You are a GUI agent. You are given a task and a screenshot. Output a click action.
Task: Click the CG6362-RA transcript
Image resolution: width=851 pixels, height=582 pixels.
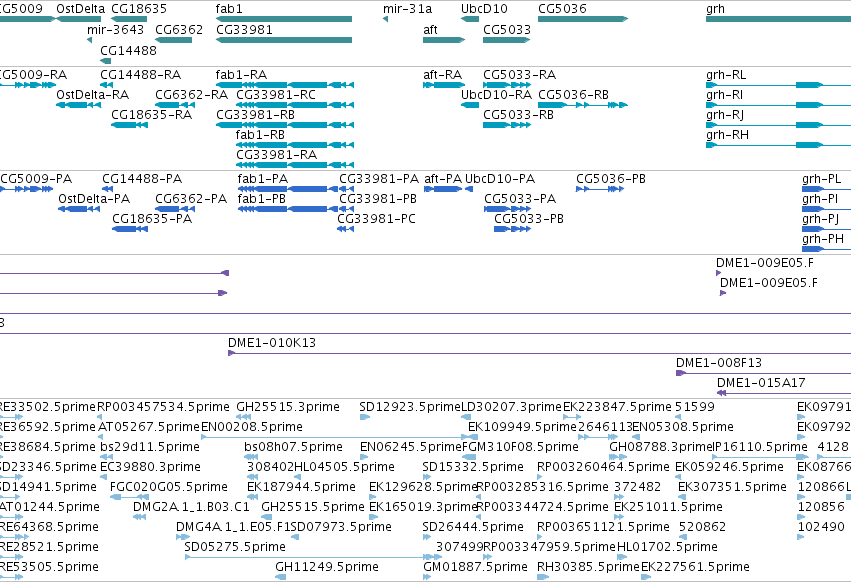click(175, 105)
